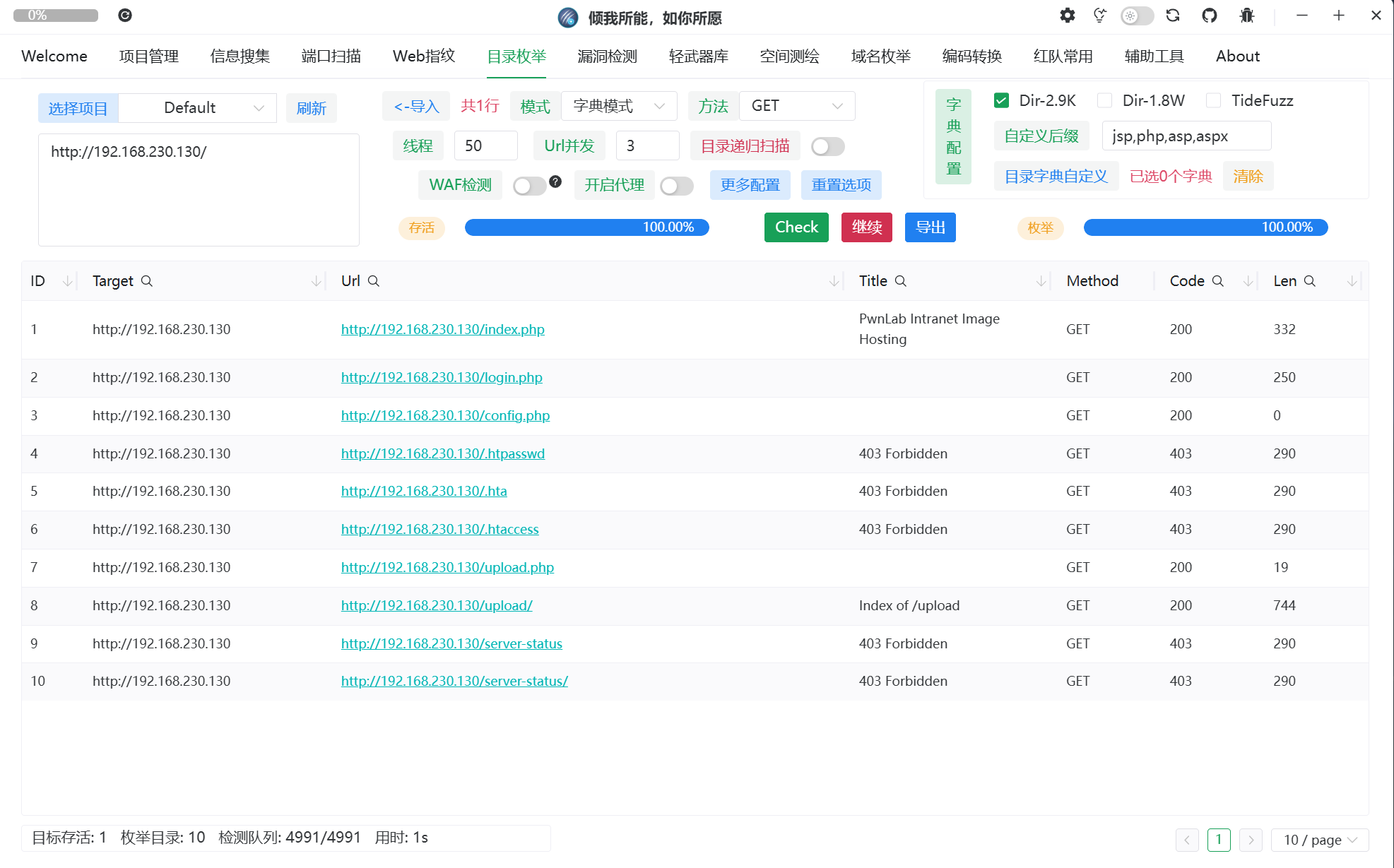
Task: Check the Dir-1.8W dictionary checkbox
Action: point(1104,100)
